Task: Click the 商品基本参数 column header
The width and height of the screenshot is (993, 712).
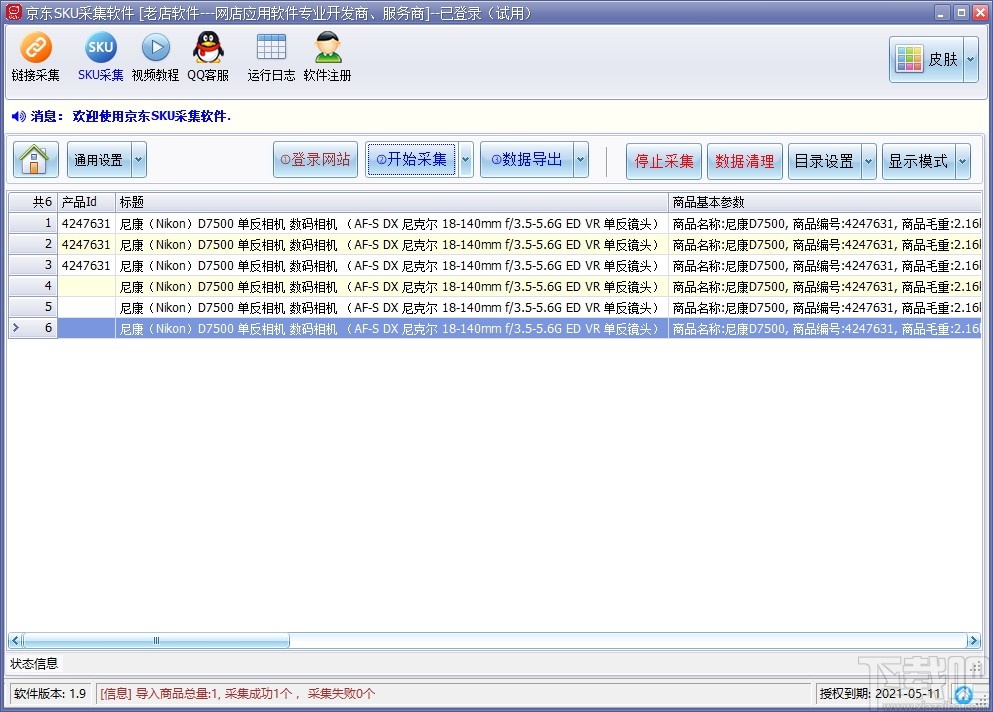Action: pyautogui.click(x=825, y=202)
